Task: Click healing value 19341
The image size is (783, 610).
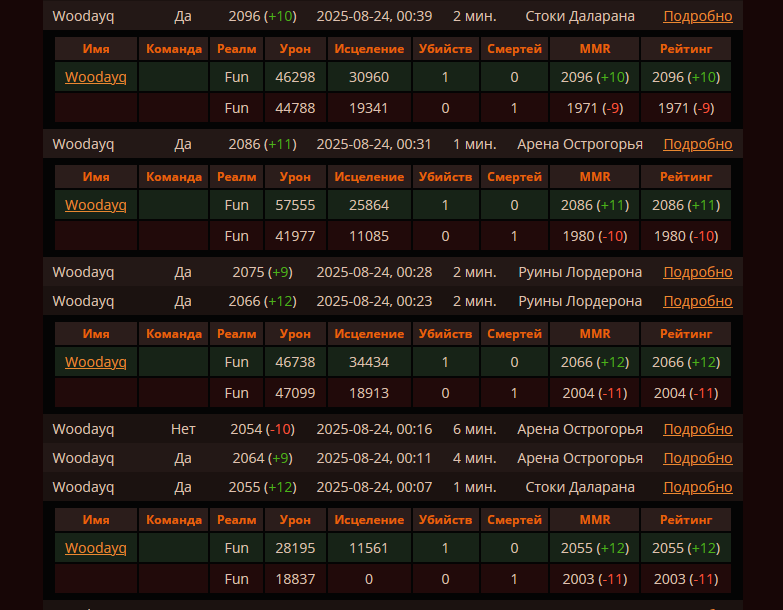Action: [369, 108]
